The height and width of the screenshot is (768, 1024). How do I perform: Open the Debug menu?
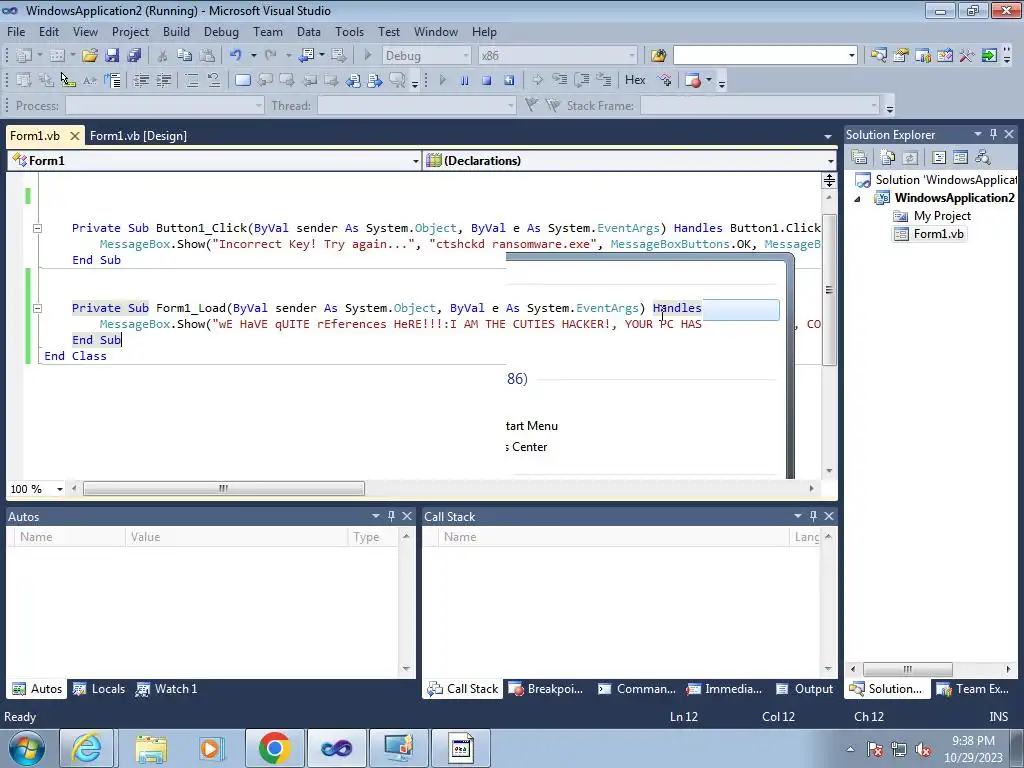tap(221, 32)
